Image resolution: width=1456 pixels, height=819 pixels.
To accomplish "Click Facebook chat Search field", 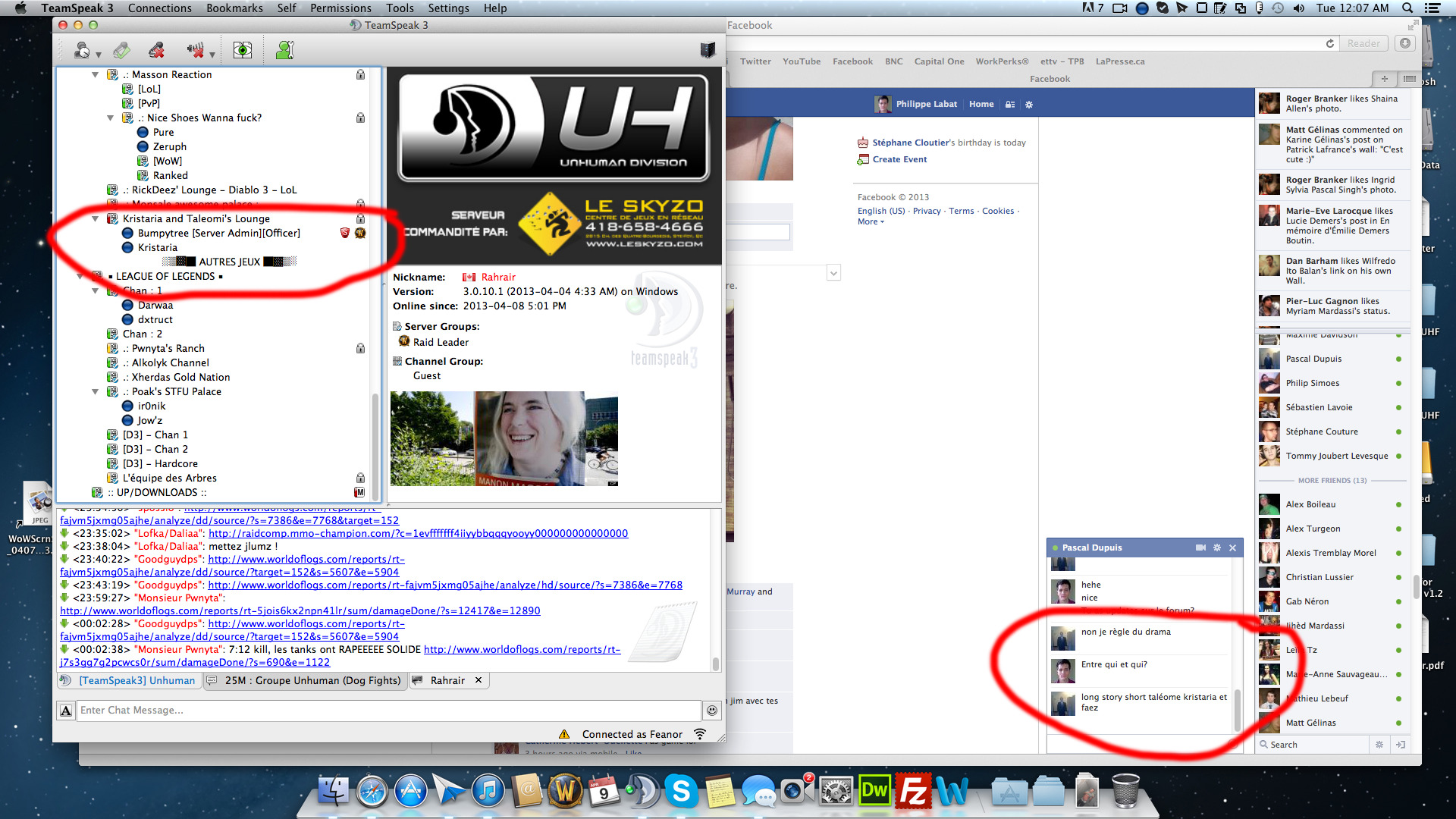I will pyautogui.click(x=1313, y=745).
